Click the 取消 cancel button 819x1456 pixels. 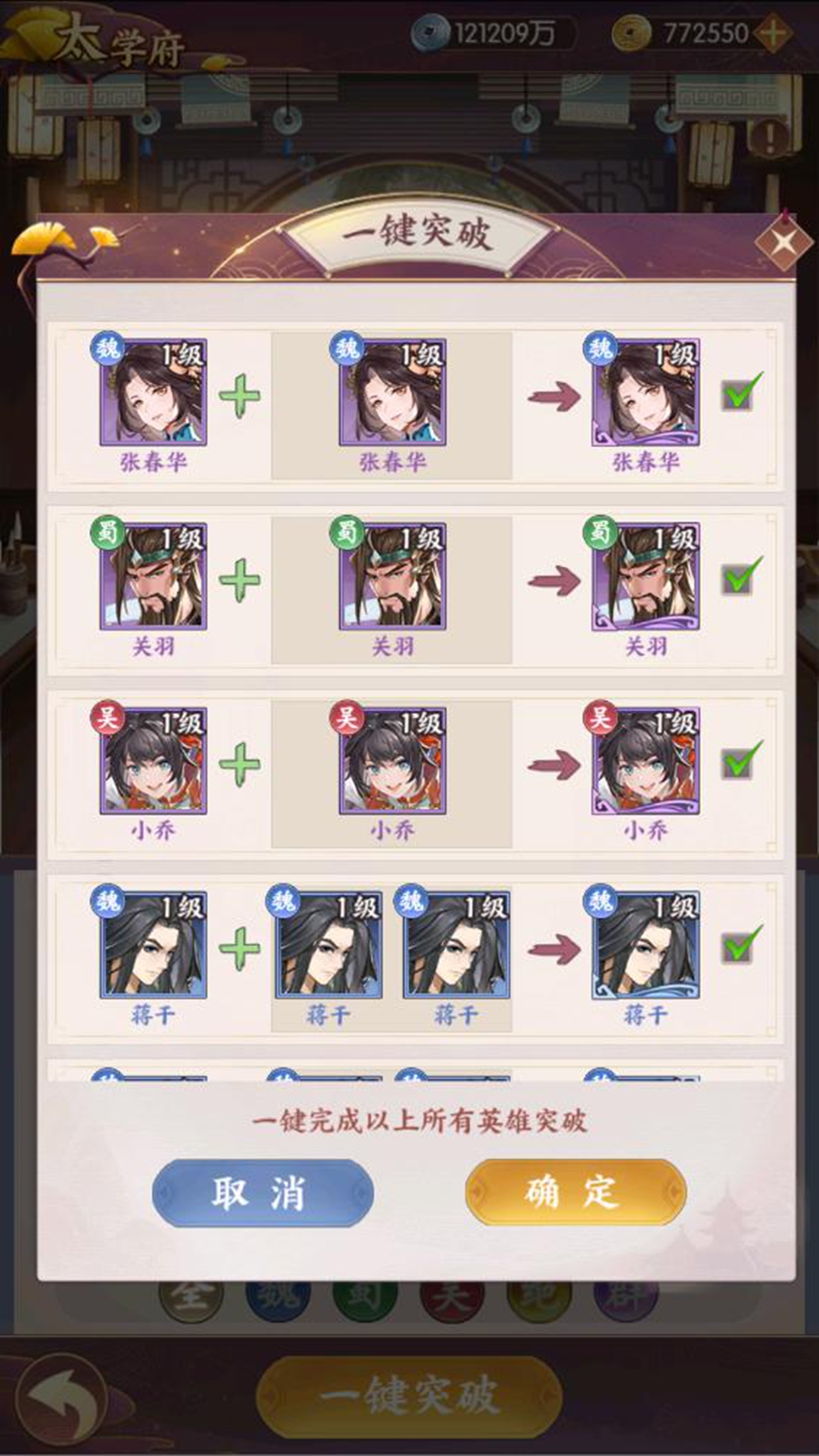262,1192
